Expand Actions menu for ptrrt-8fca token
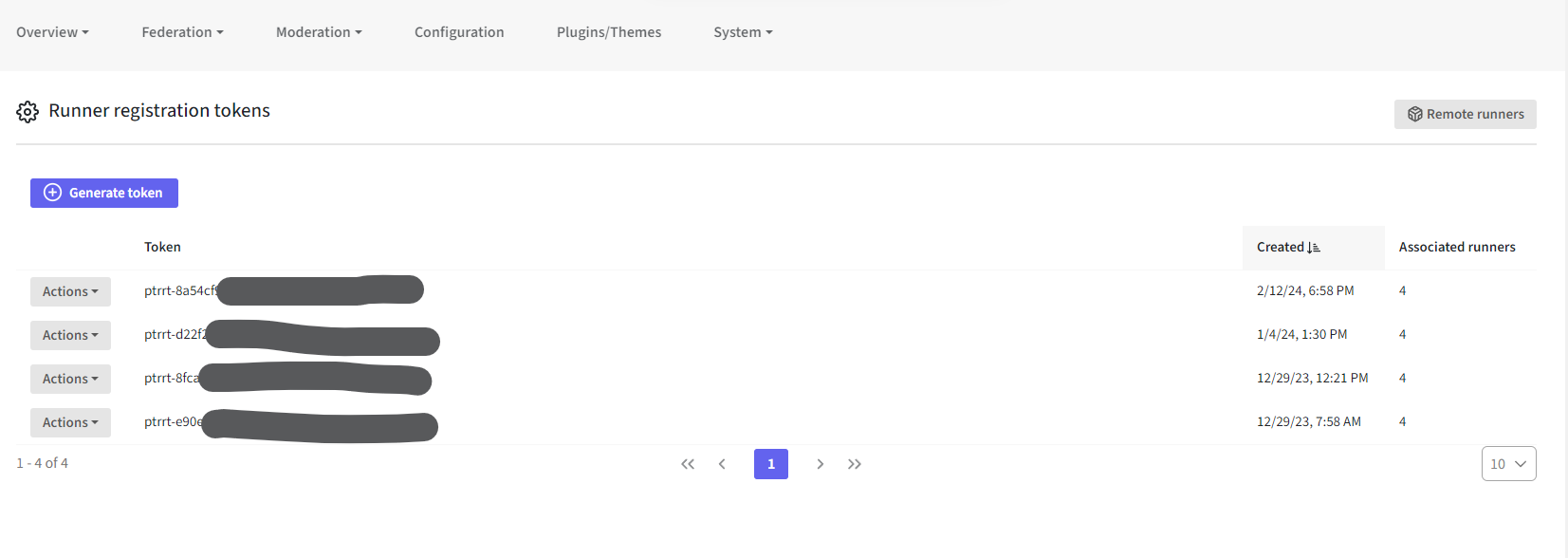The width and height of the screenshot is (1568, 558). click(70, 379)
